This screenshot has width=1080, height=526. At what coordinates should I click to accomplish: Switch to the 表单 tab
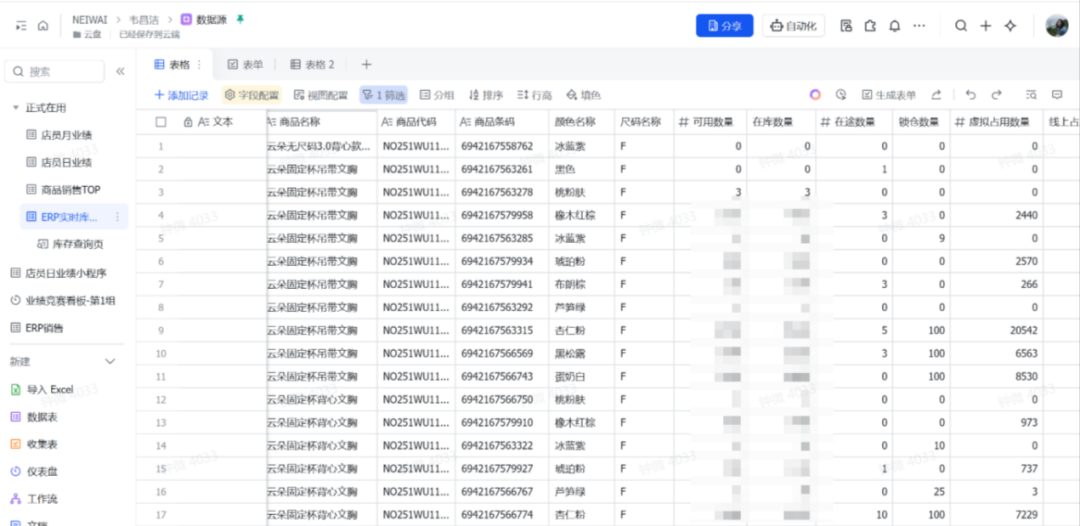(245, 65)
